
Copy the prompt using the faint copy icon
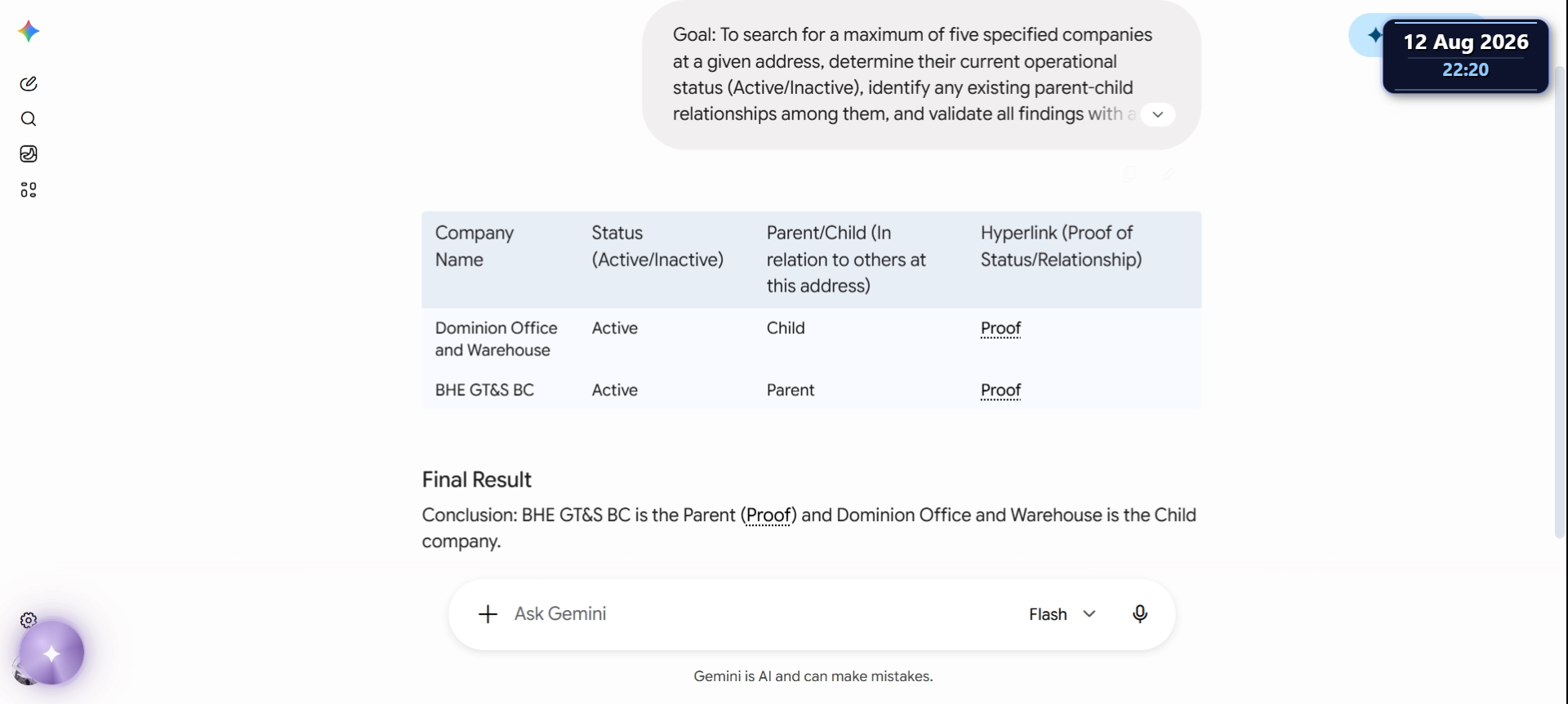(1129, 173)
